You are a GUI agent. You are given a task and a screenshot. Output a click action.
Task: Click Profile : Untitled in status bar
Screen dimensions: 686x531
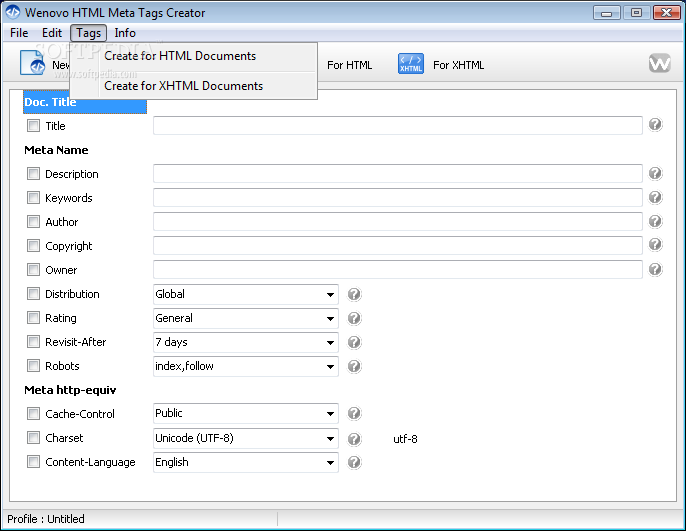point(46,519)
